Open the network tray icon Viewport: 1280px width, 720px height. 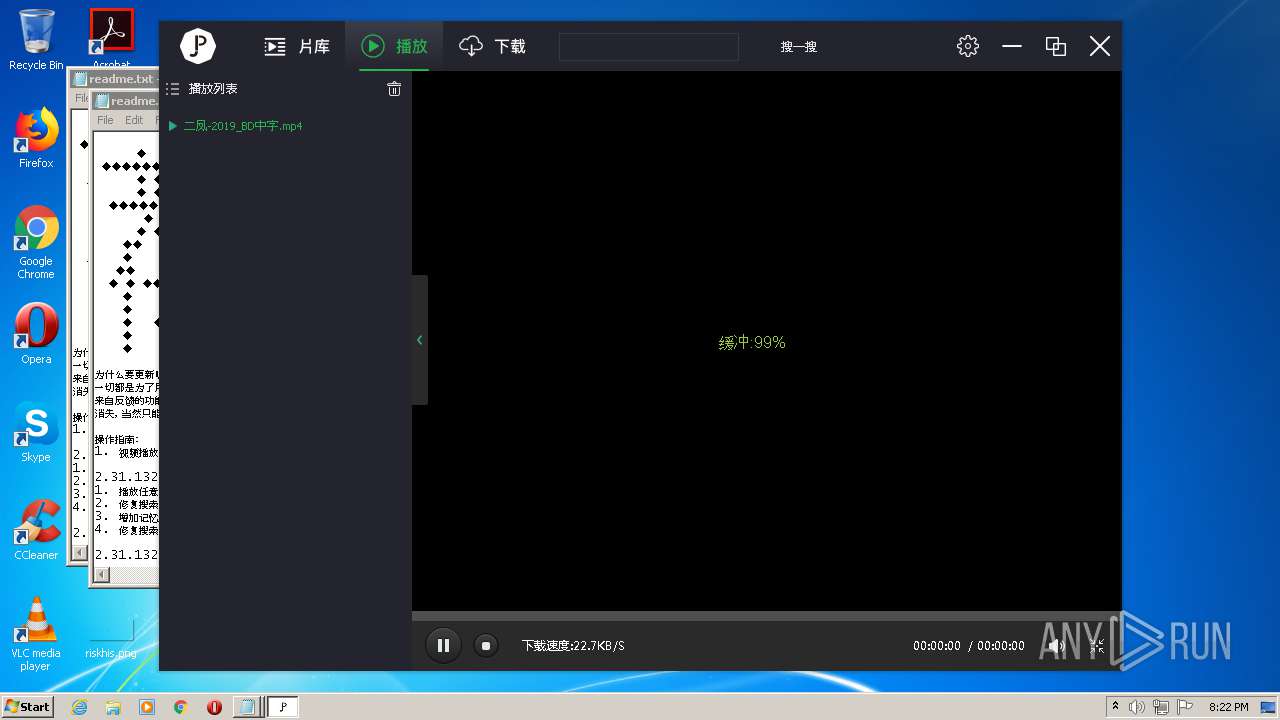[1161, 707]
